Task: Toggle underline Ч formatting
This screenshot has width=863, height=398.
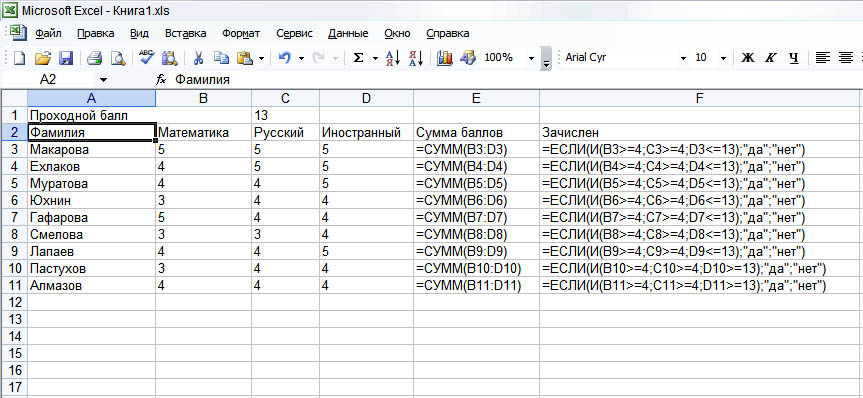Action: click(x=794, y=58)
